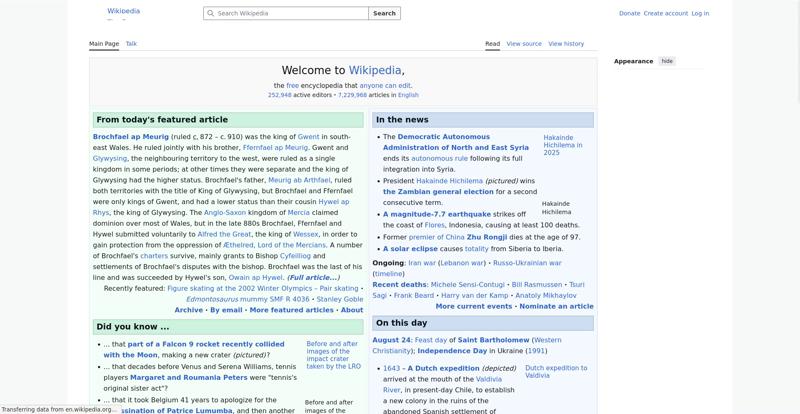
Task: Open the Russo-Ukrainian war link
Action: tap(527, 263)
